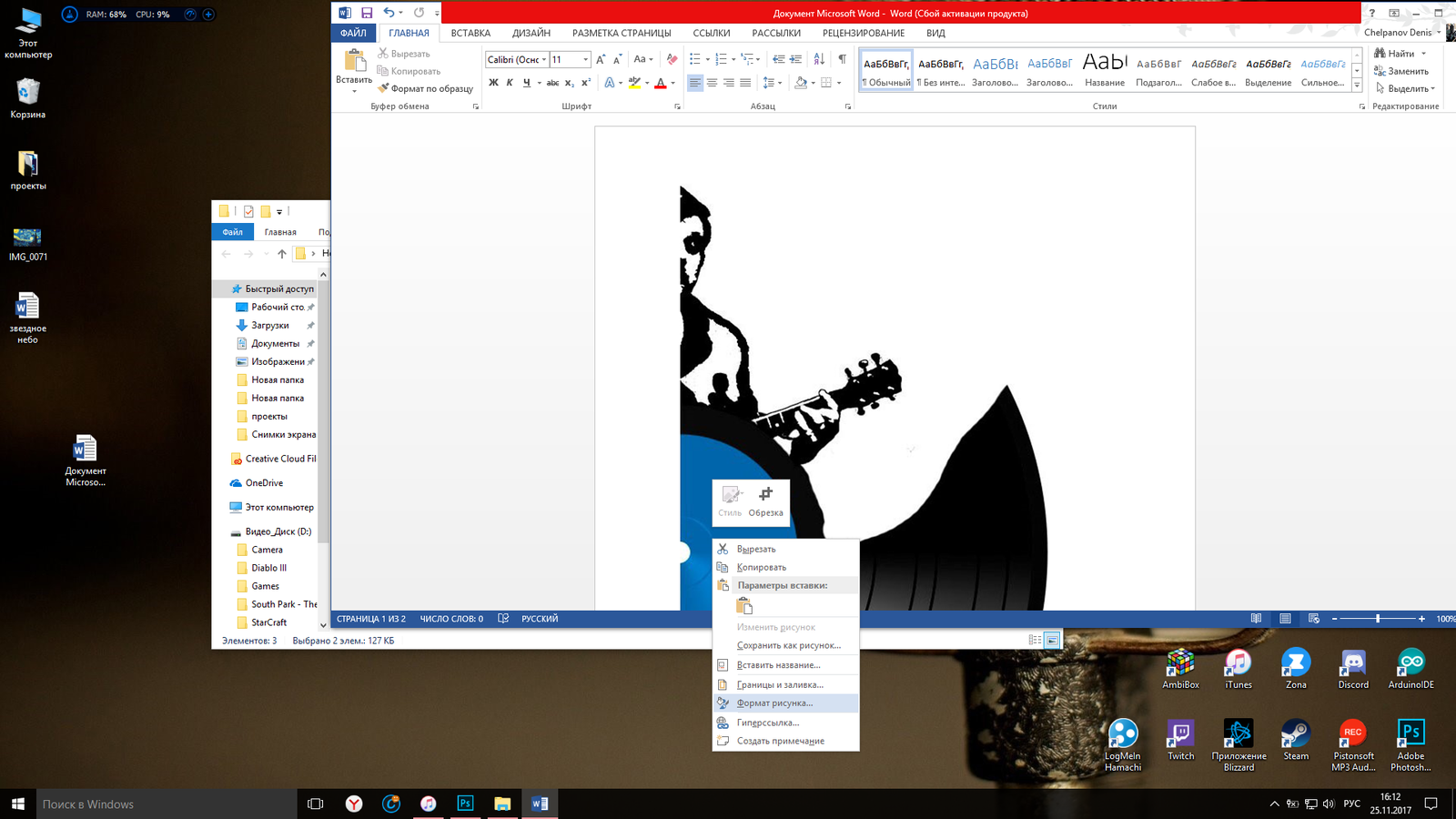1456x819 pixels.
Task: Select Загрузки in Explorer sidebar
Action: pos(269,325)
